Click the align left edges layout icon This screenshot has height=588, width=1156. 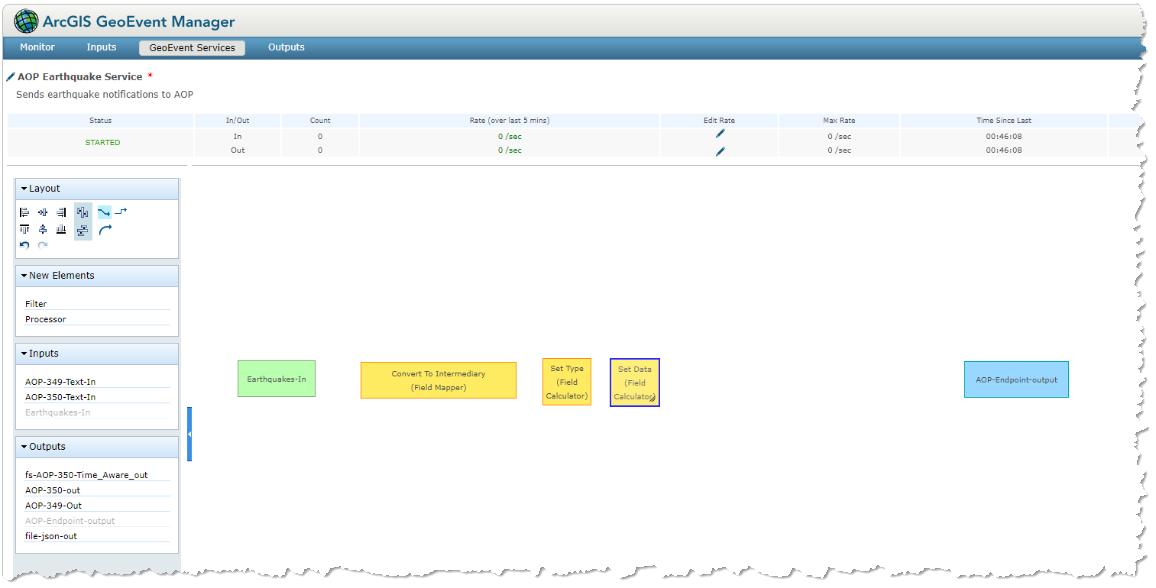[x=24, y=212]
